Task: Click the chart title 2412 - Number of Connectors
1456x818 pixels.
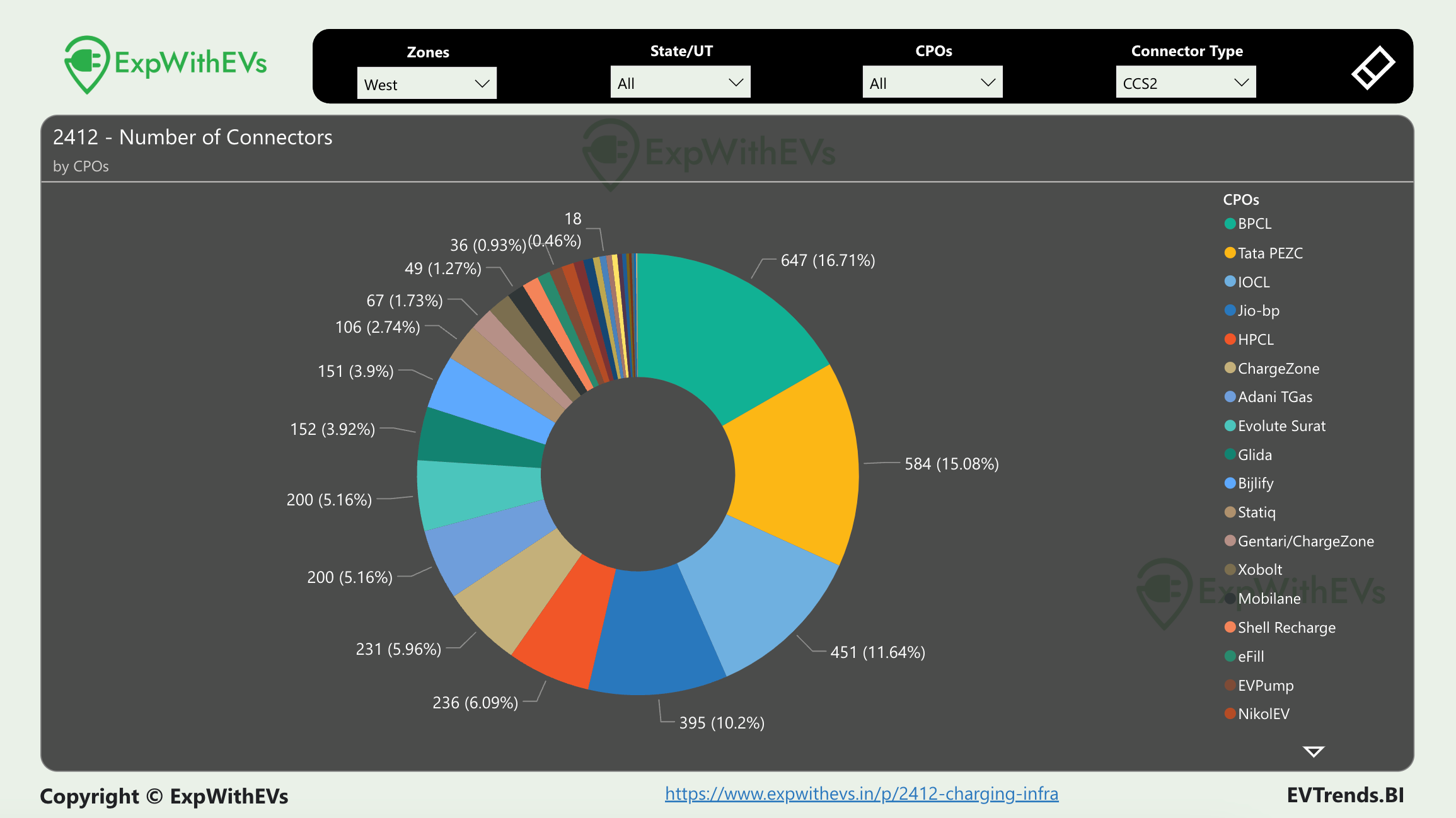Action: pyautogui.click(x=192, y=137)
